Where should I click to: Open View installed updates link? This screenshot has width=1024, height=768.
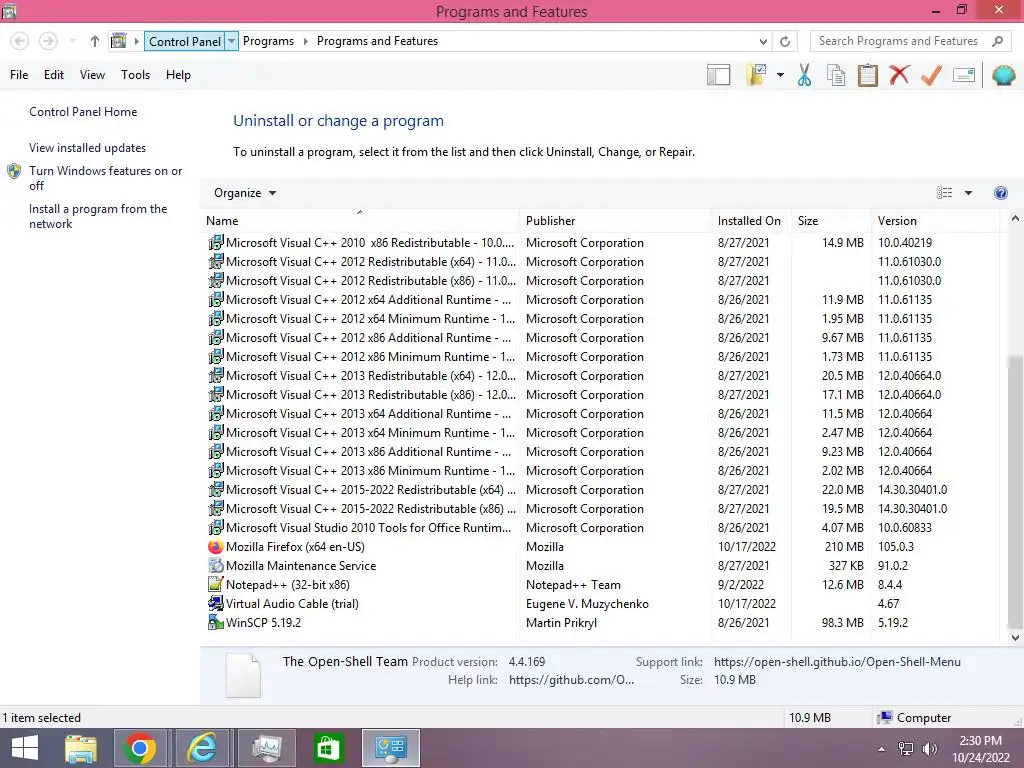pyautogui.click(x=88, y=148)
